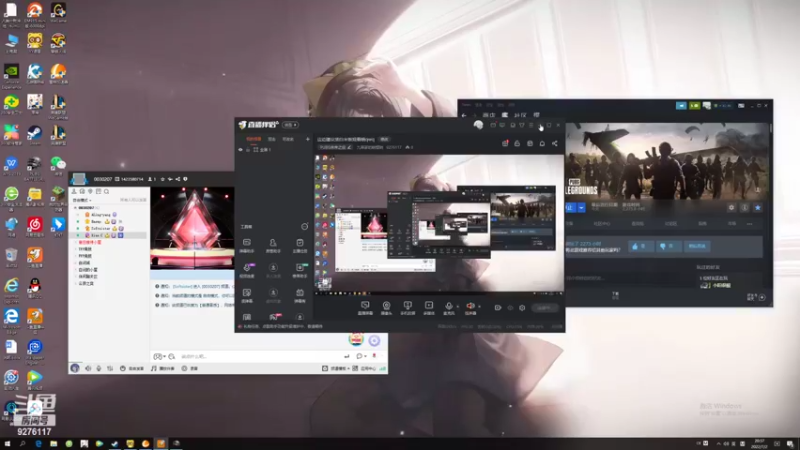Go back with the Steam navigation arrow
This screenshot has width=800, height=450.
coord(464,115)
